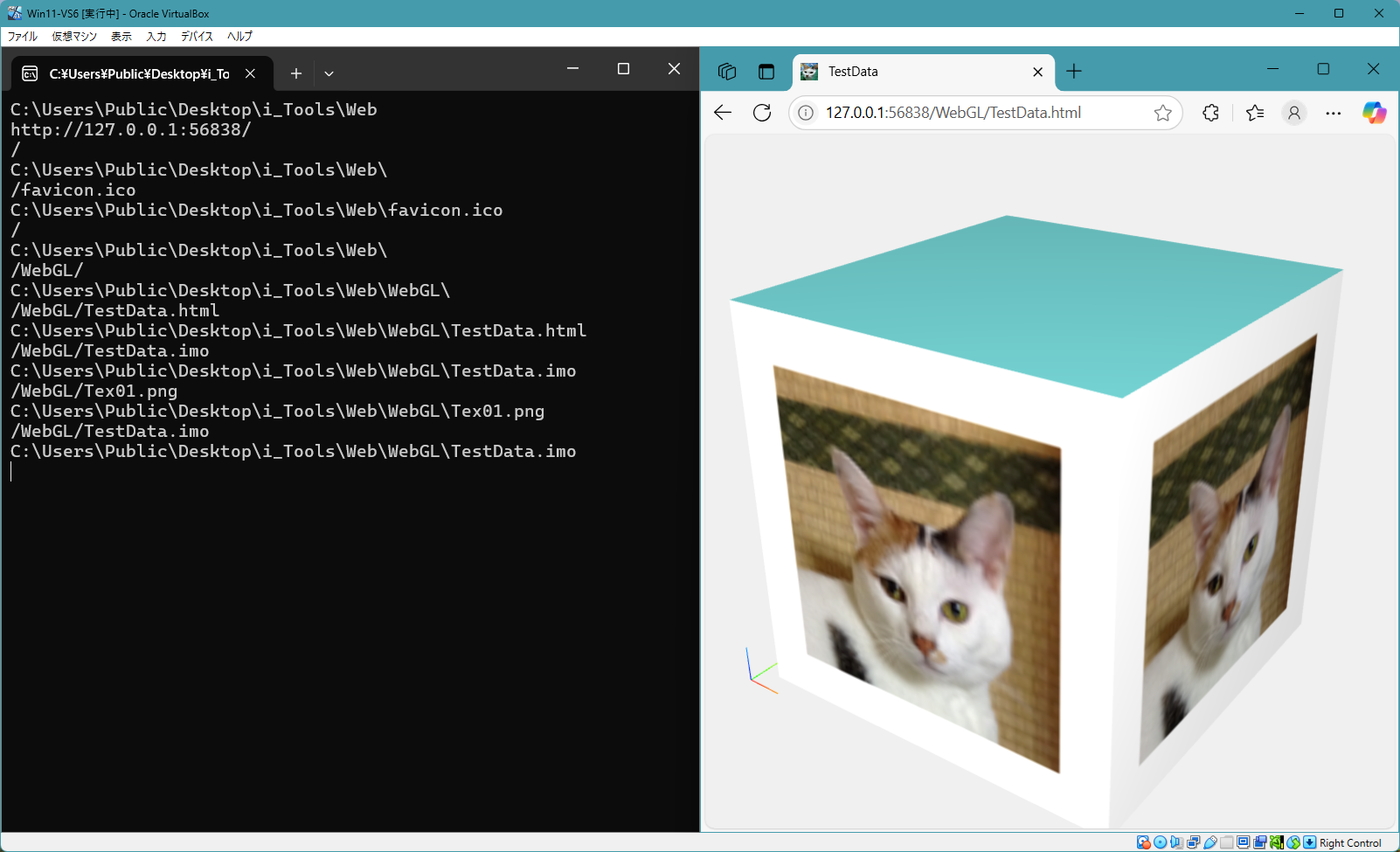This screenshot has height=852, width=1400.
Task: Click VirtualBox shared folders indicator
Action: coord(1227,842)
